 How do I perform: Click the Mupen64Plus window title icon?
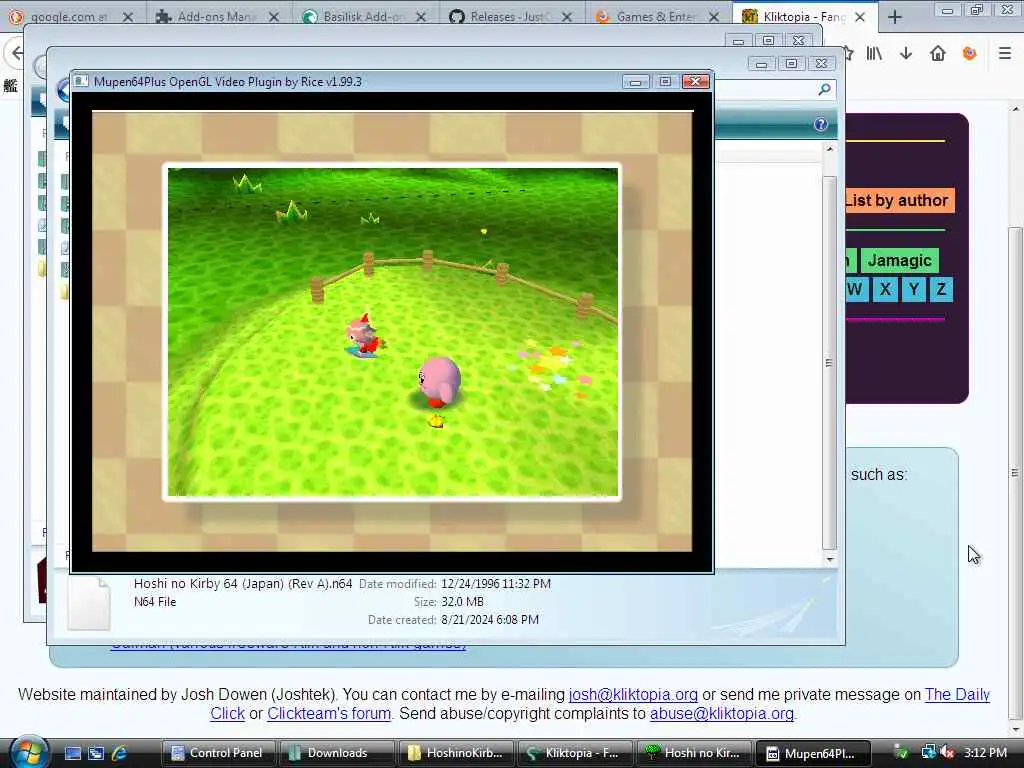point(81,82)
